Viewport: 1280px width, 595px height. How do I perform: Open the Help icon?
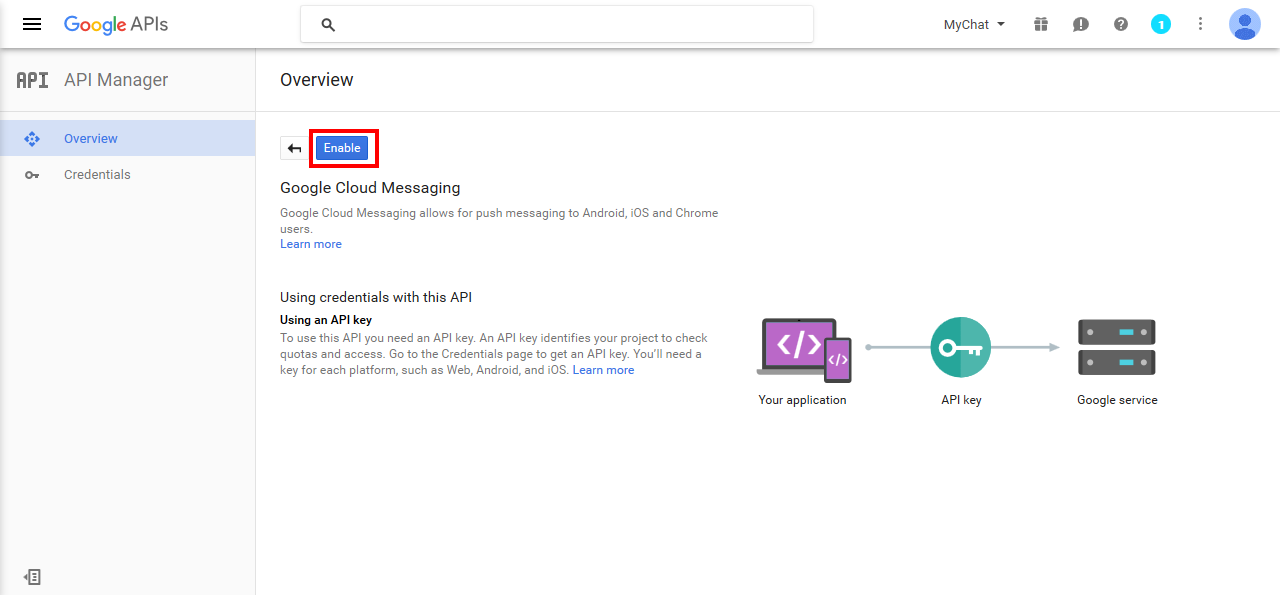click(x=1120, y=24)
